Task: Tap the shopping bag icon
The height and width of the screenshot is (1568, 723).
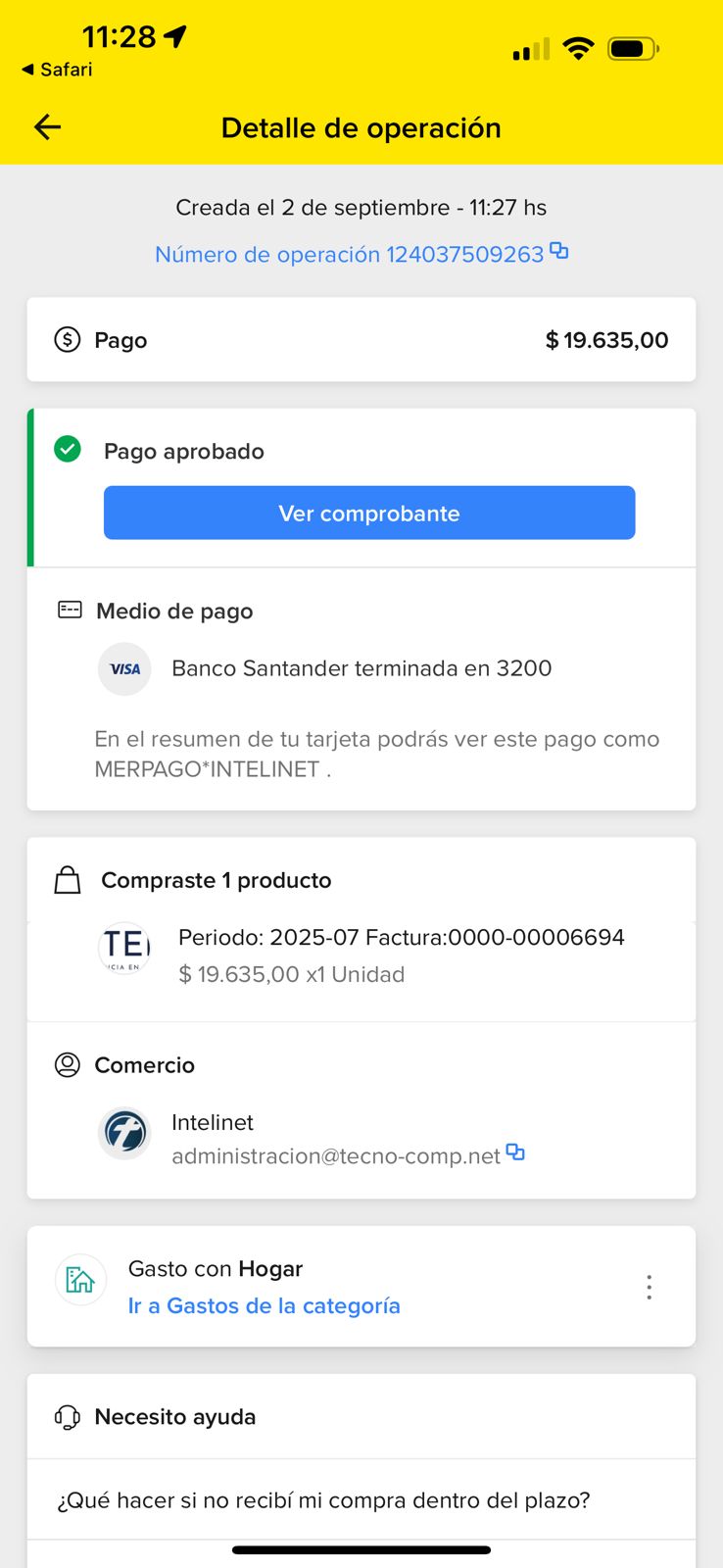Action: (x=68, y=880)
